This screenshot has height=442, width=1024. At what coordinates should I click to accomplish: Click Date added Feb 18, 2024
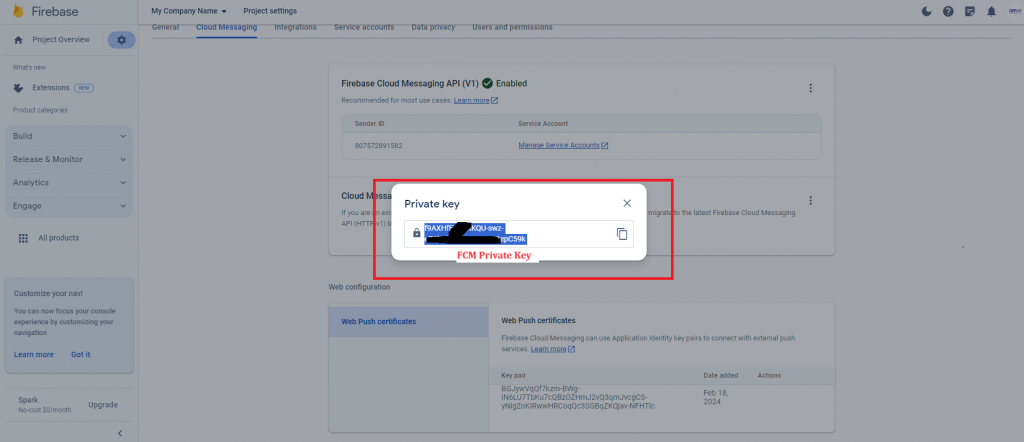716,397
